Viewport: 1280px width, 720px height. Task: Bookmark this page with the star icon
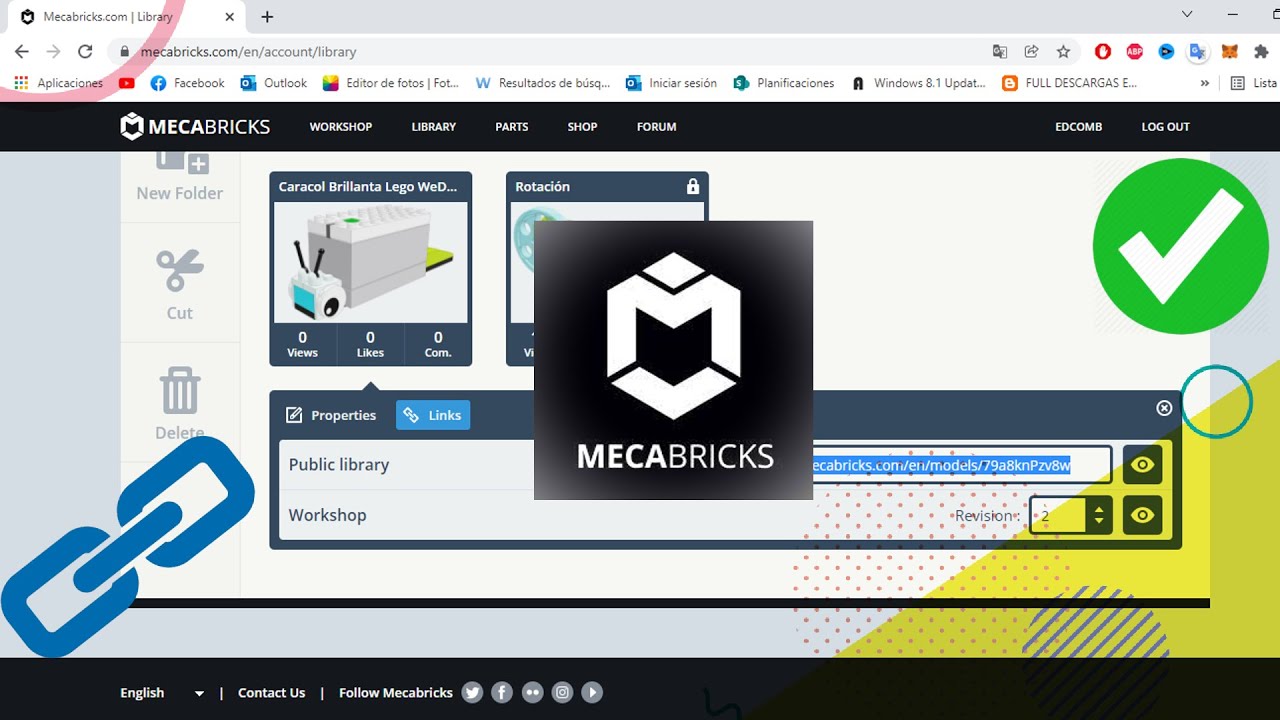coord(1063,52)
